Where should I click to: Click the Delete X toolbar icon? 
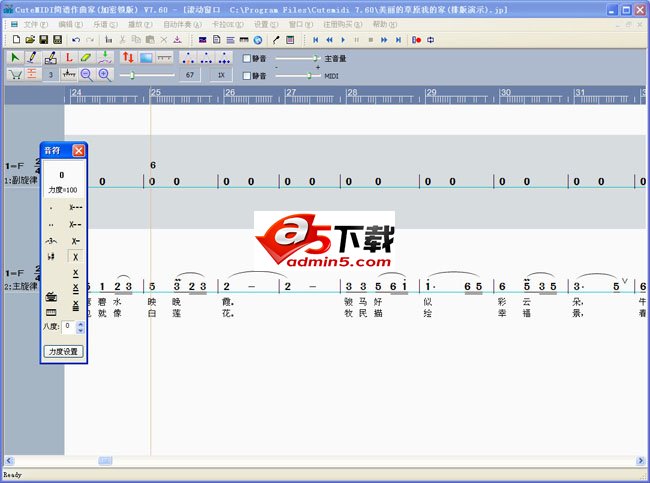[x=164, y=40]
